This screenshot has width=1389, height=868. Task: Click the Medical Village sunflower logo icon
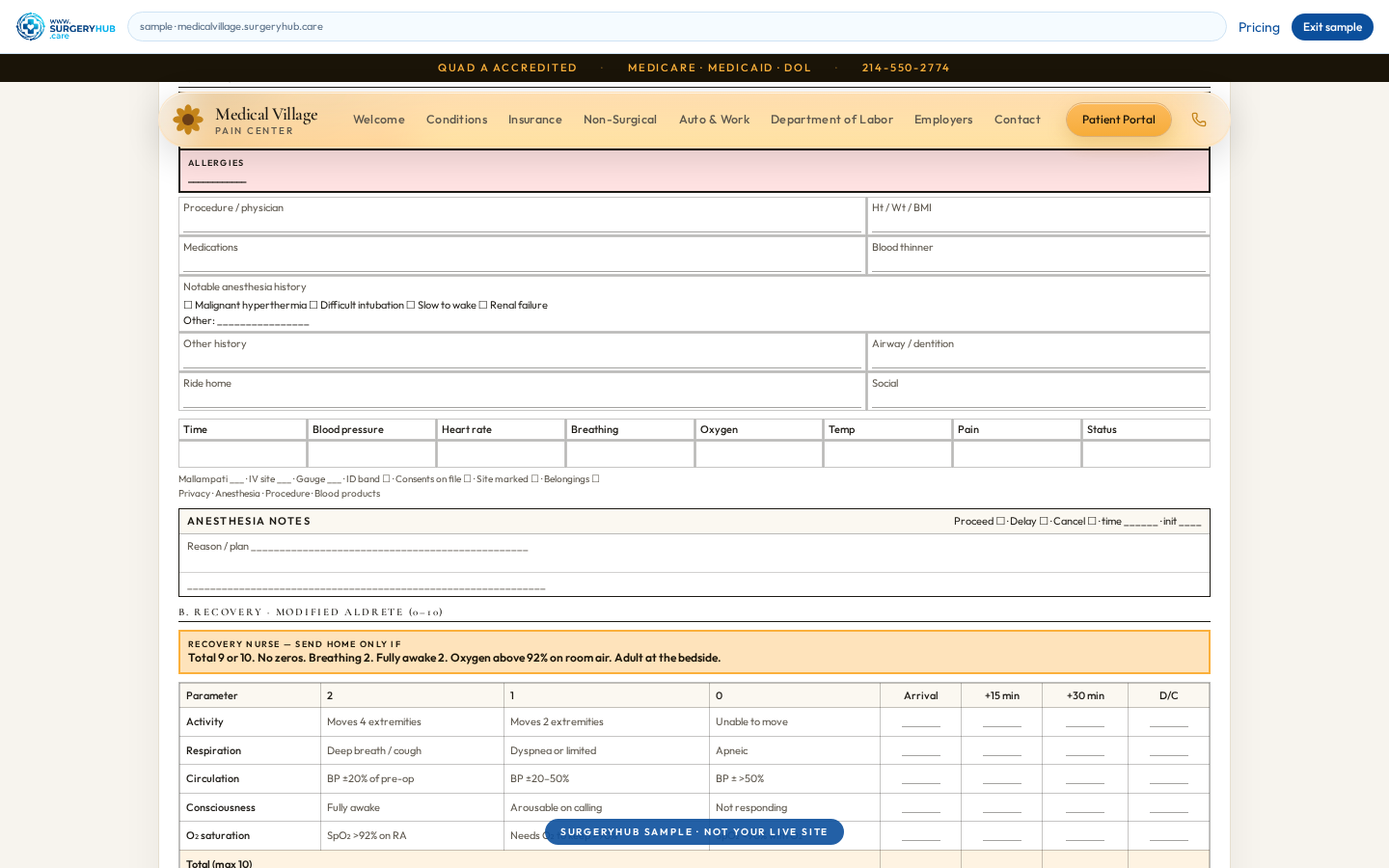pos(188,120)
